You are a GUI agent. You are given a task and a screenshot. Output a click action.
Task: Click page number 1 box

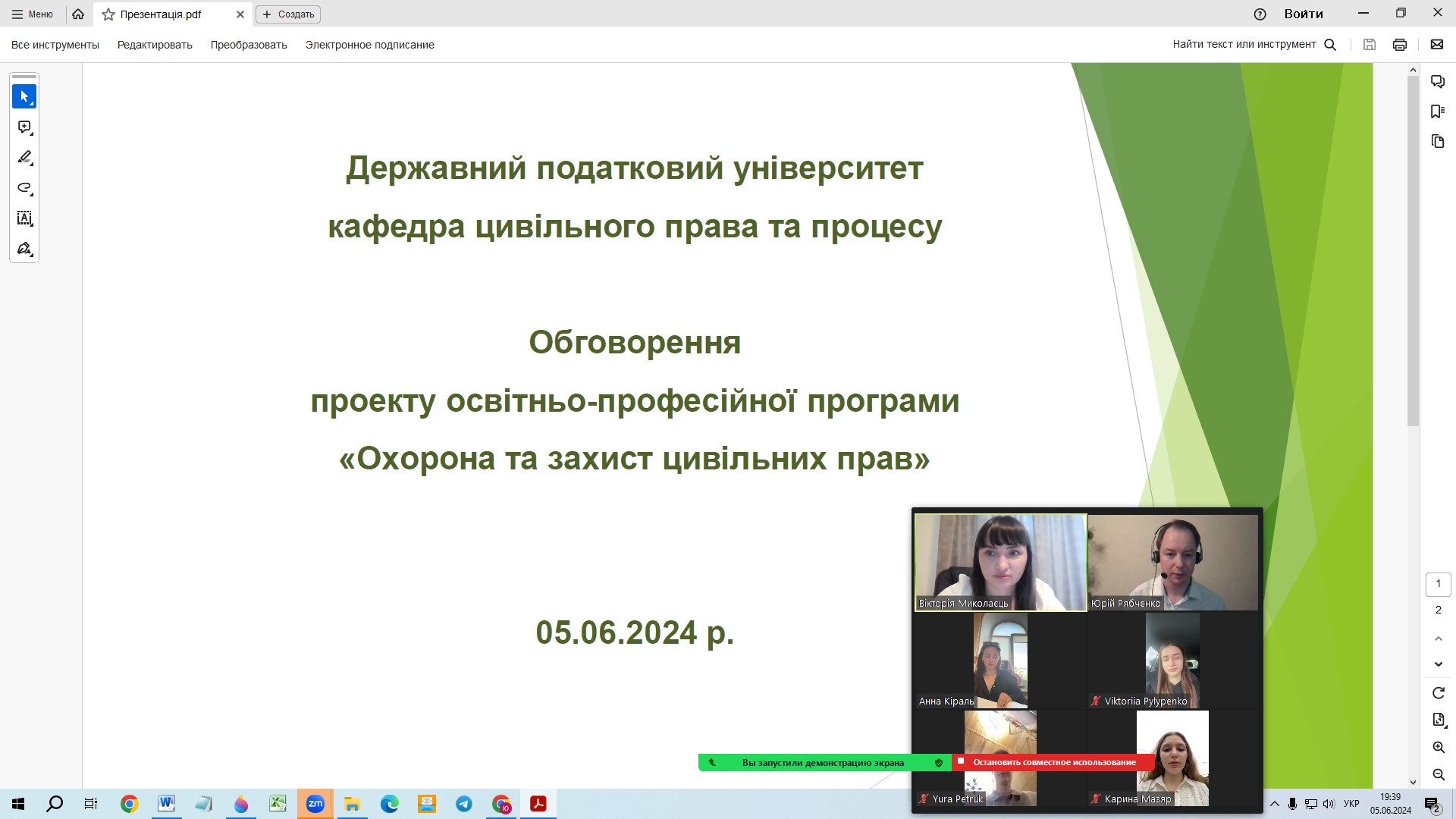pos(1439,584)
